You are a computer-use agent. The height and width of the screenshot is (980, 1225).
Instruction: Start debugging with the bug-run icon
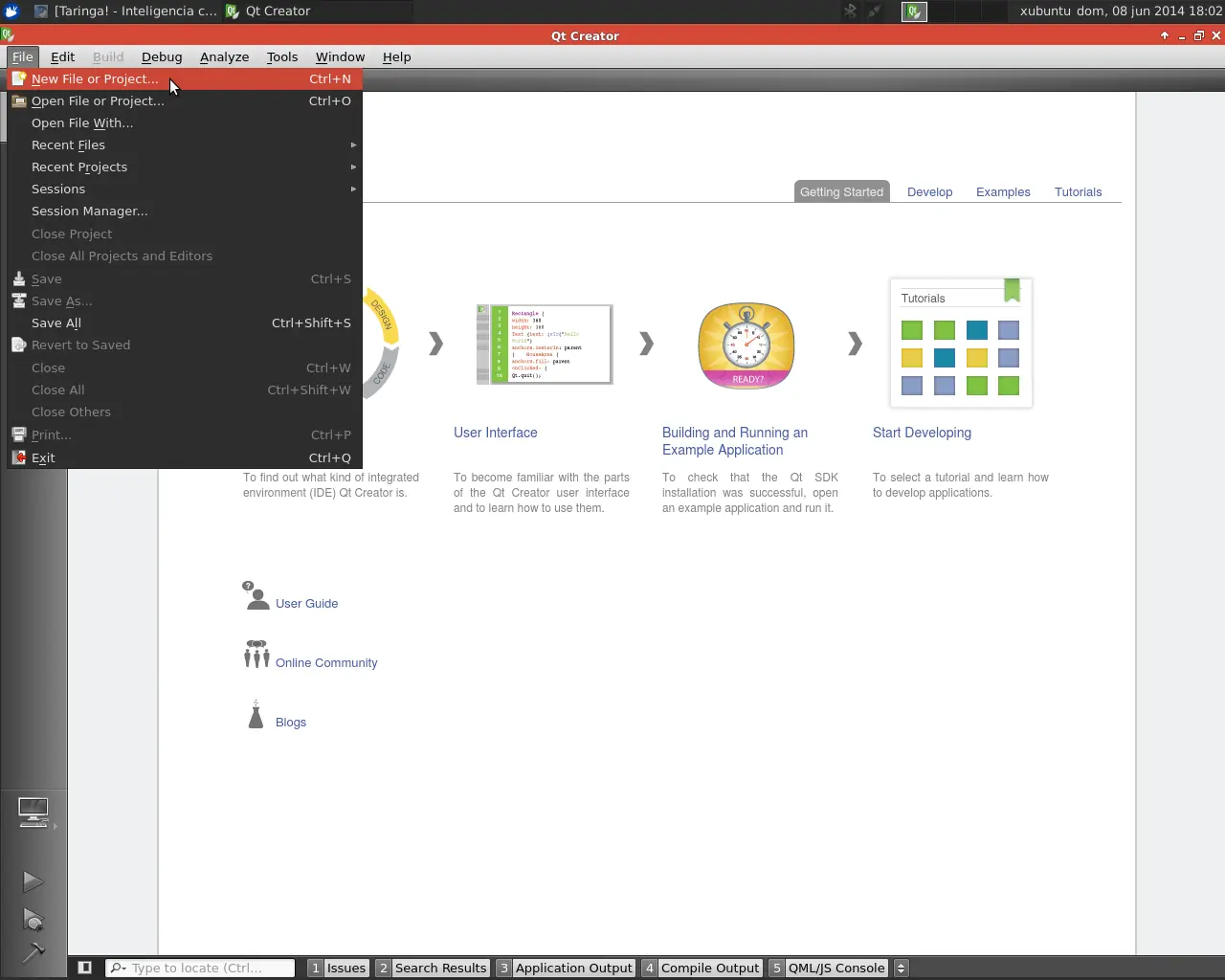pos(33,921)
